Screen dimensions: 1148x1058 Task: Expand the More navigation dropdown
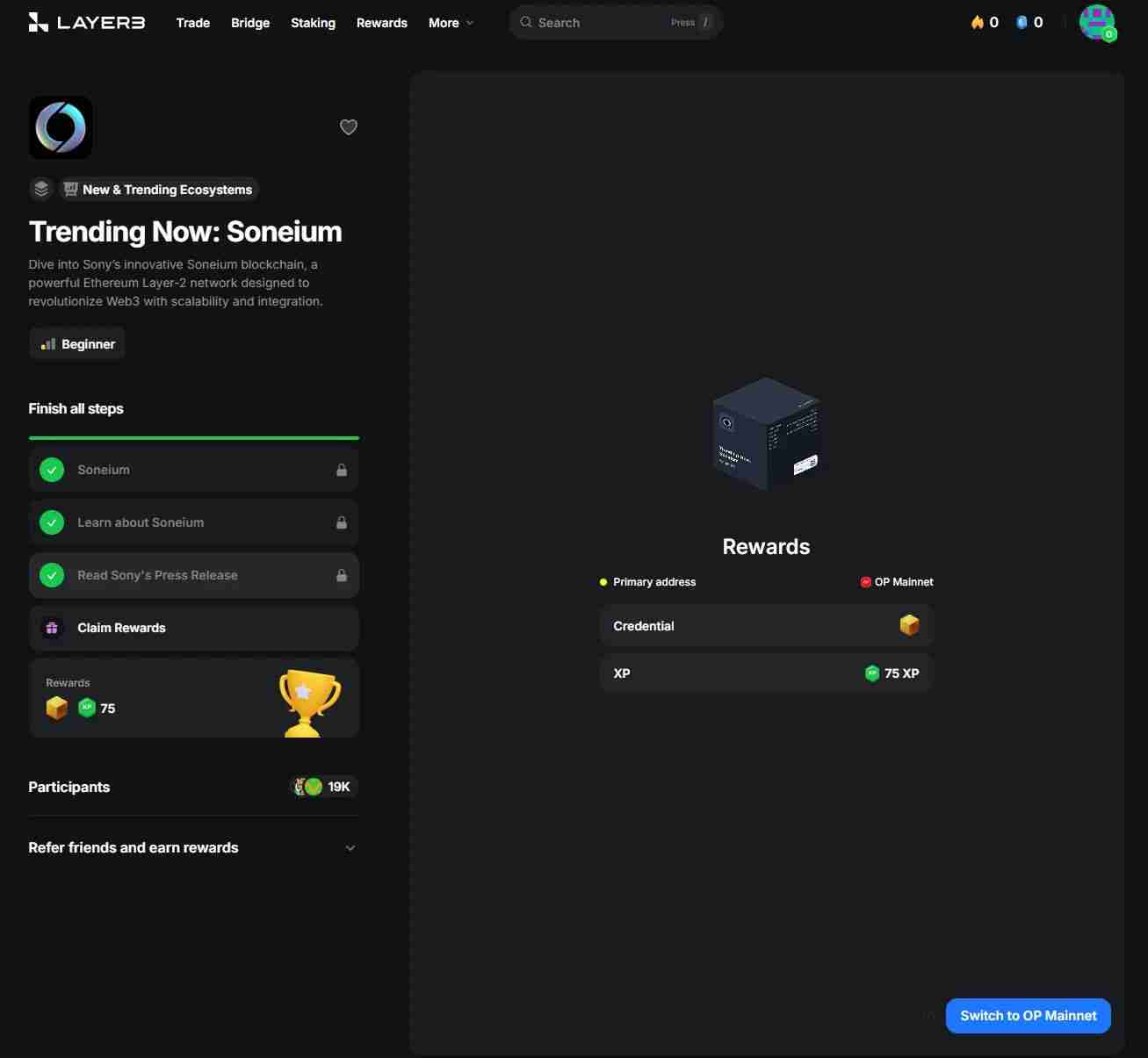[x=451, y=23]
